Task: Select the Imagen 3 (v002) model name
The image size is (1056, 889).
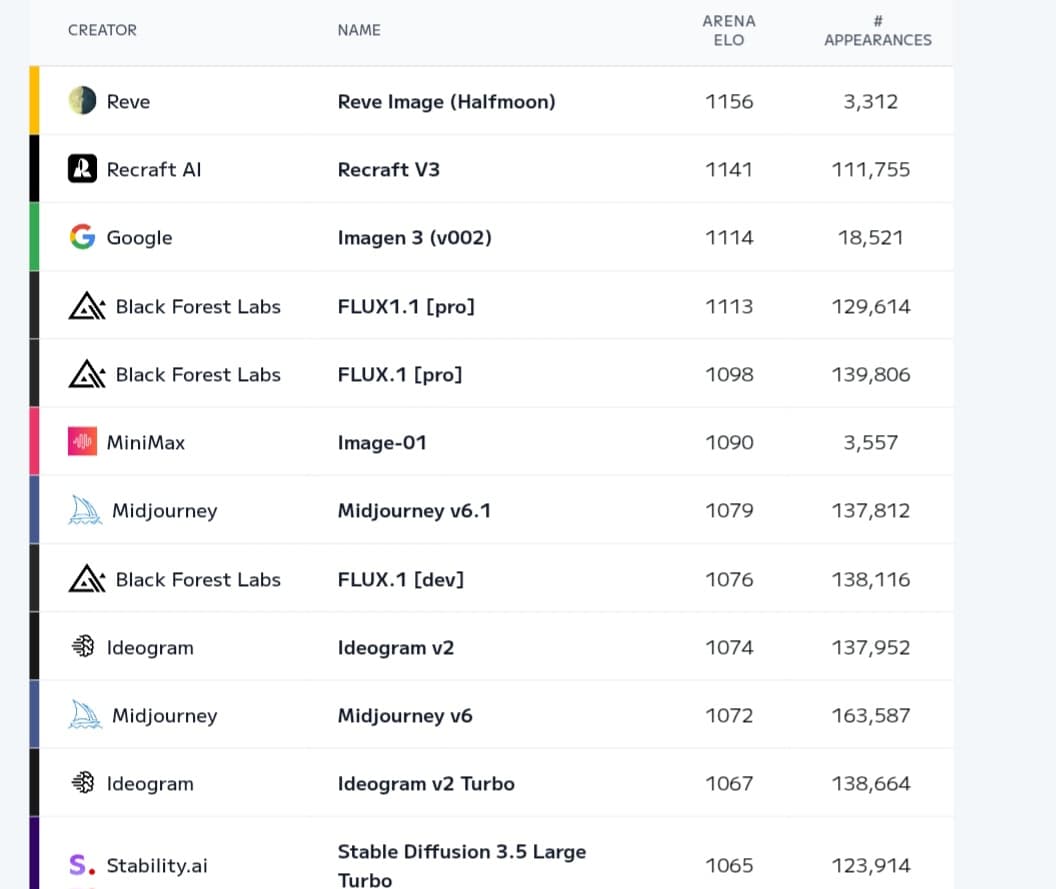Action: pyautogui.click(x=414, y=237)
